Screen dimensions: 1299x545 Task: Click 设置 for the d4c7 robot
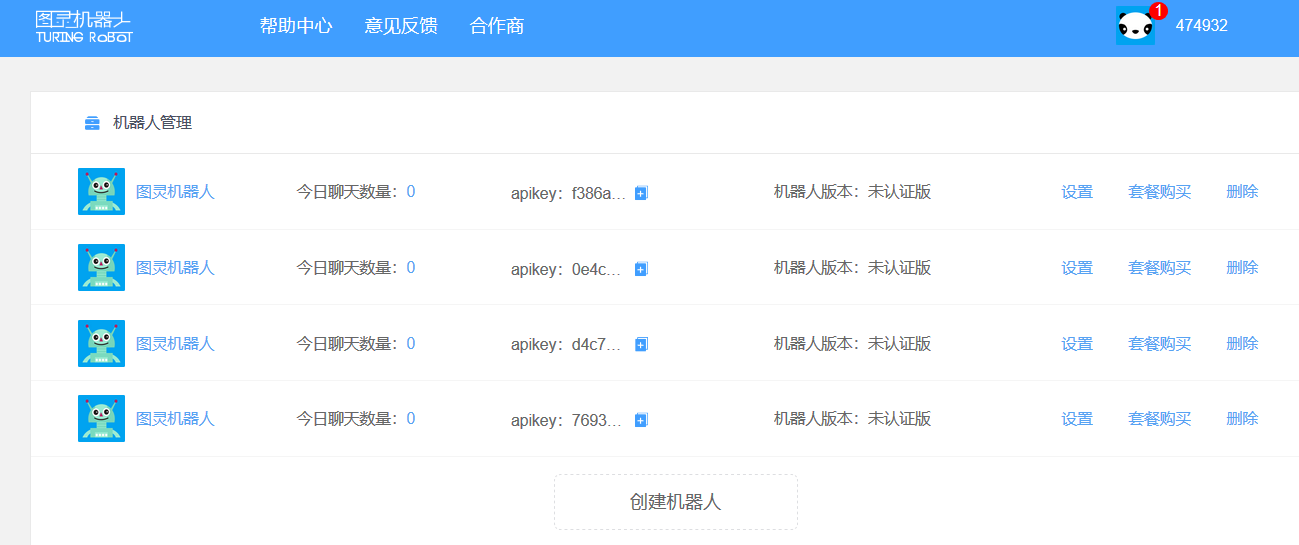(1077, 344)
